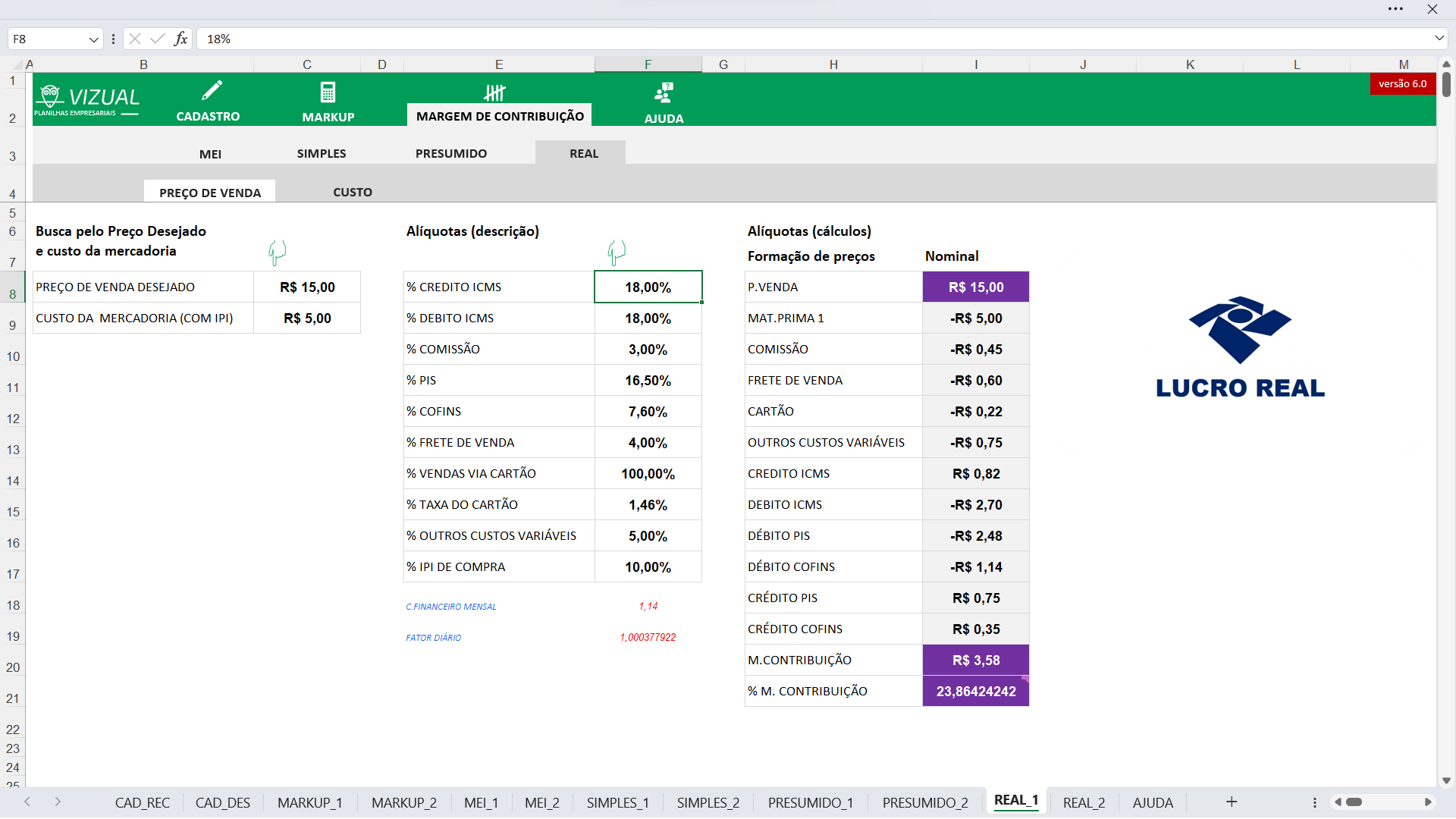1456x819 pixels.
Task: Cancel the entry with the formula bar X
Action: [133, 38]
